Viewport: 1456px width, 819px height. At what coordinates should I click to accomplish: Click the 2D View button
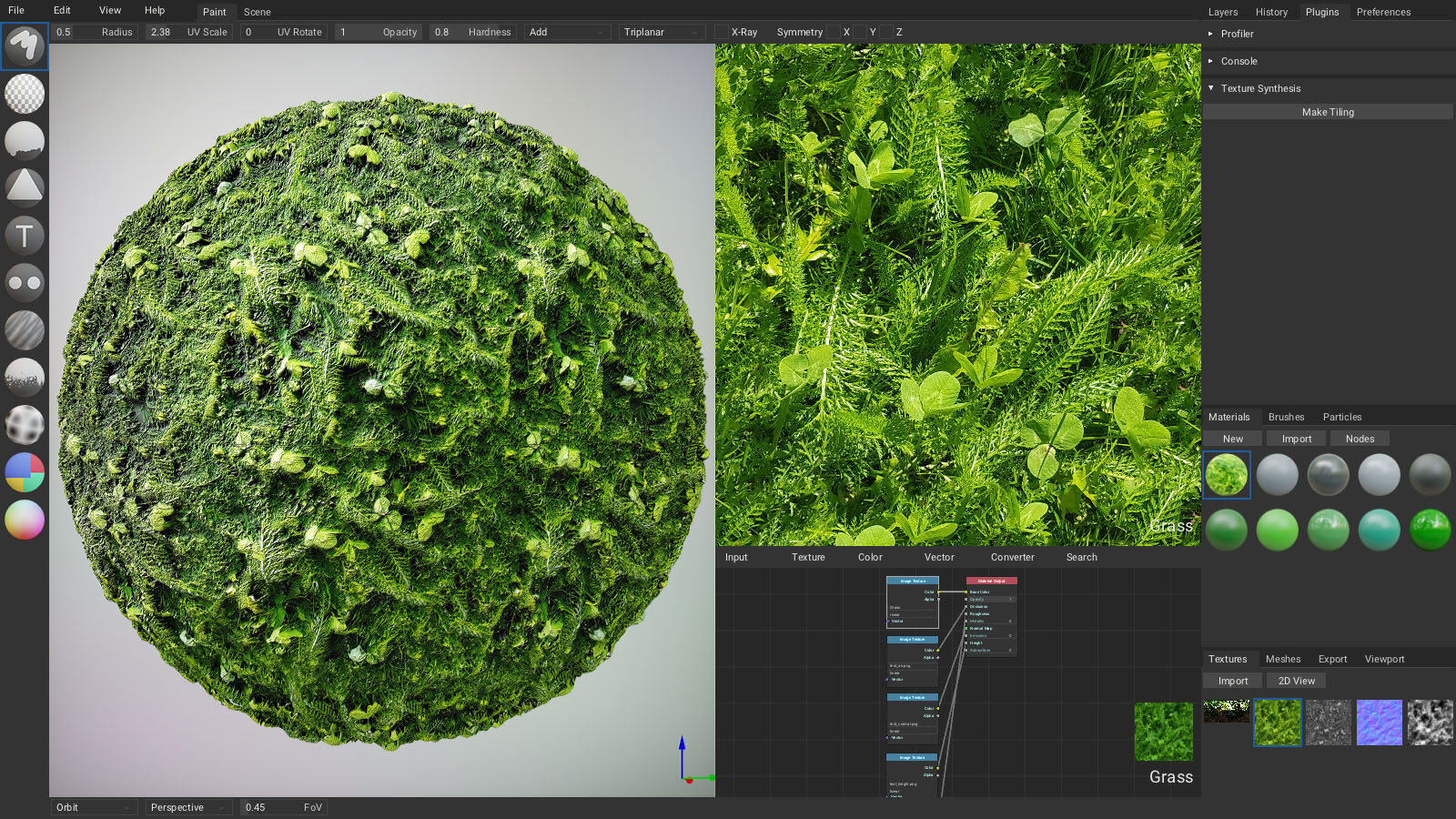point(1296,681)
